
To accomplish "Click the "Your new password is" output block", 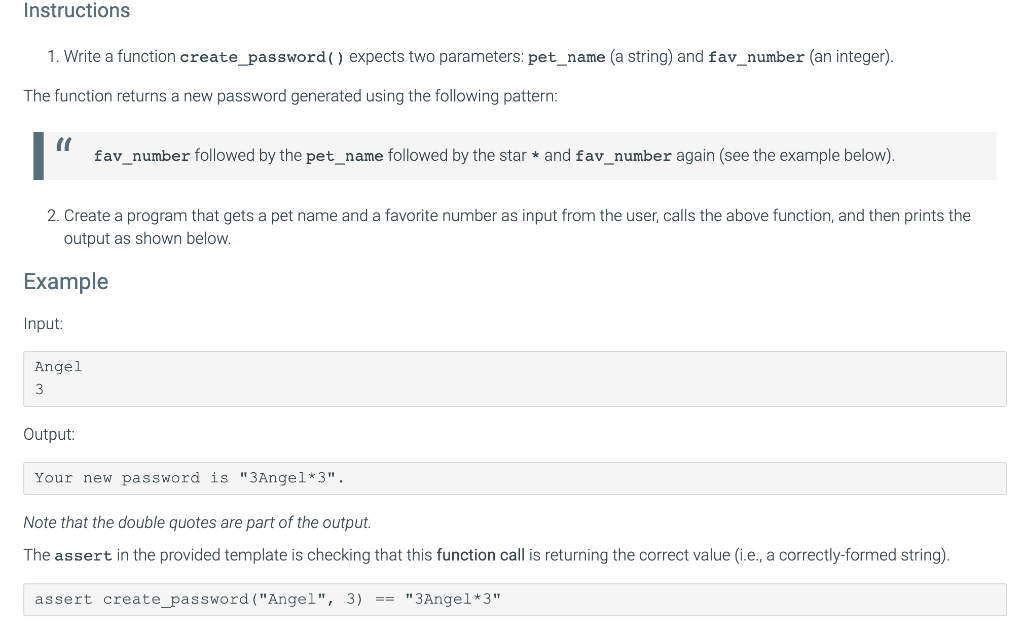I will pyautogui.click(x=515, y=478).
